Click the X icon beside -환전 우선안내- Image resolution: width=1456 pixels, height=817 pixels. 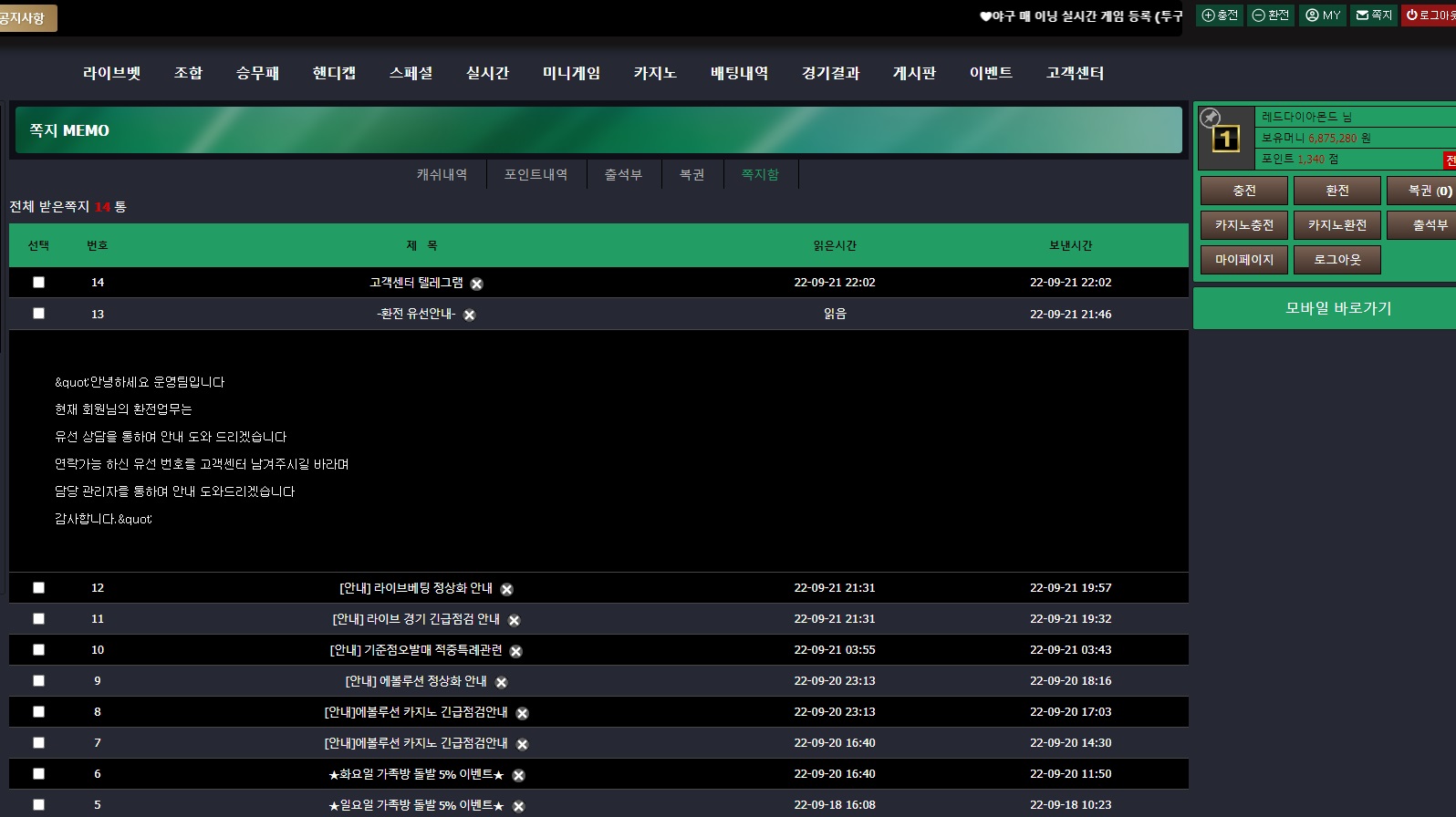[469, 315]
